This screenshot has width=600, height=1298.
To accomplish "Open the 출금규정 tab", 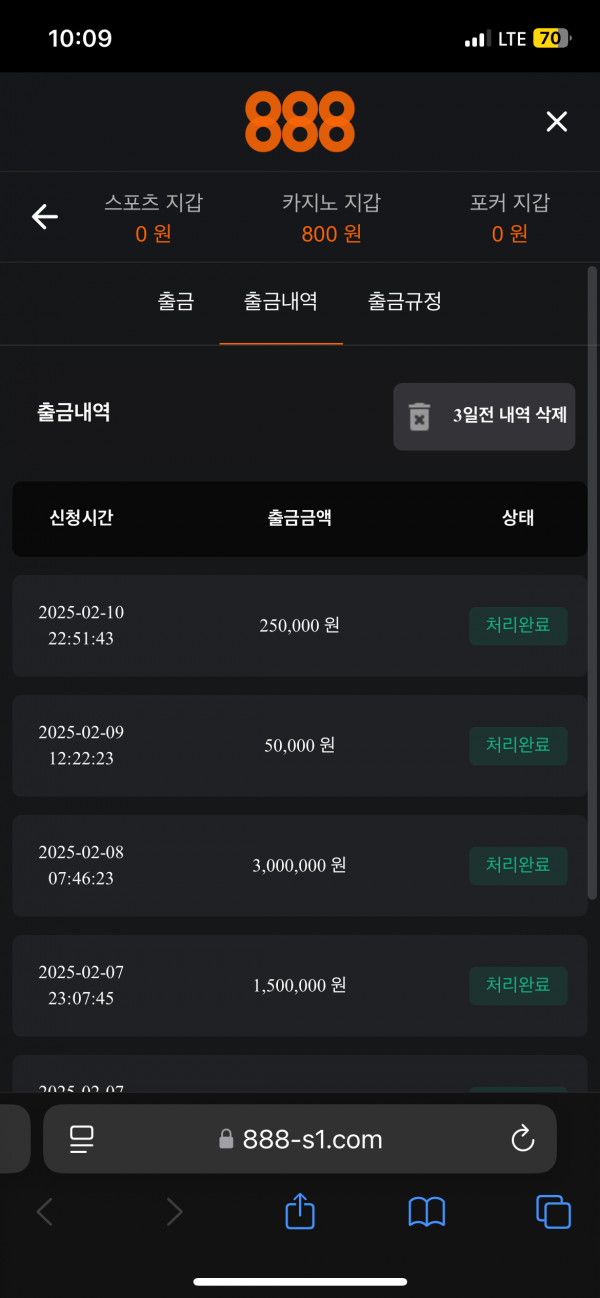I will 404,301.
